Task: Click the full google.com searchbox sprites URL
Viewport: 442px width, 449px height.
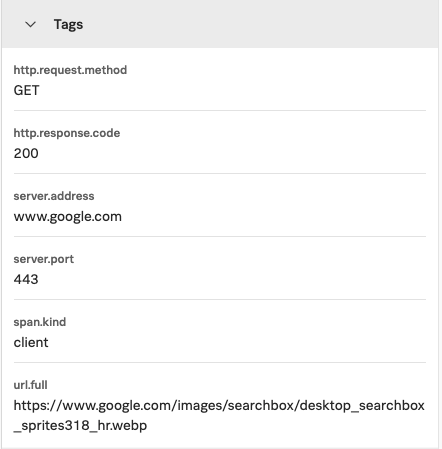Action: 219,416
